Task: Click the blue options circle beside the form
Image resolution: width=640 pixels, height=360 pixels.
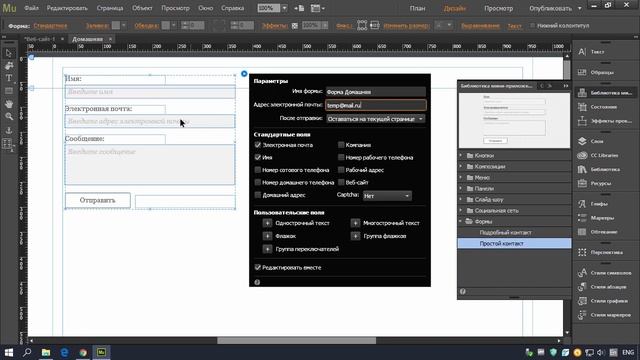Action: click(x=244, y=73)
